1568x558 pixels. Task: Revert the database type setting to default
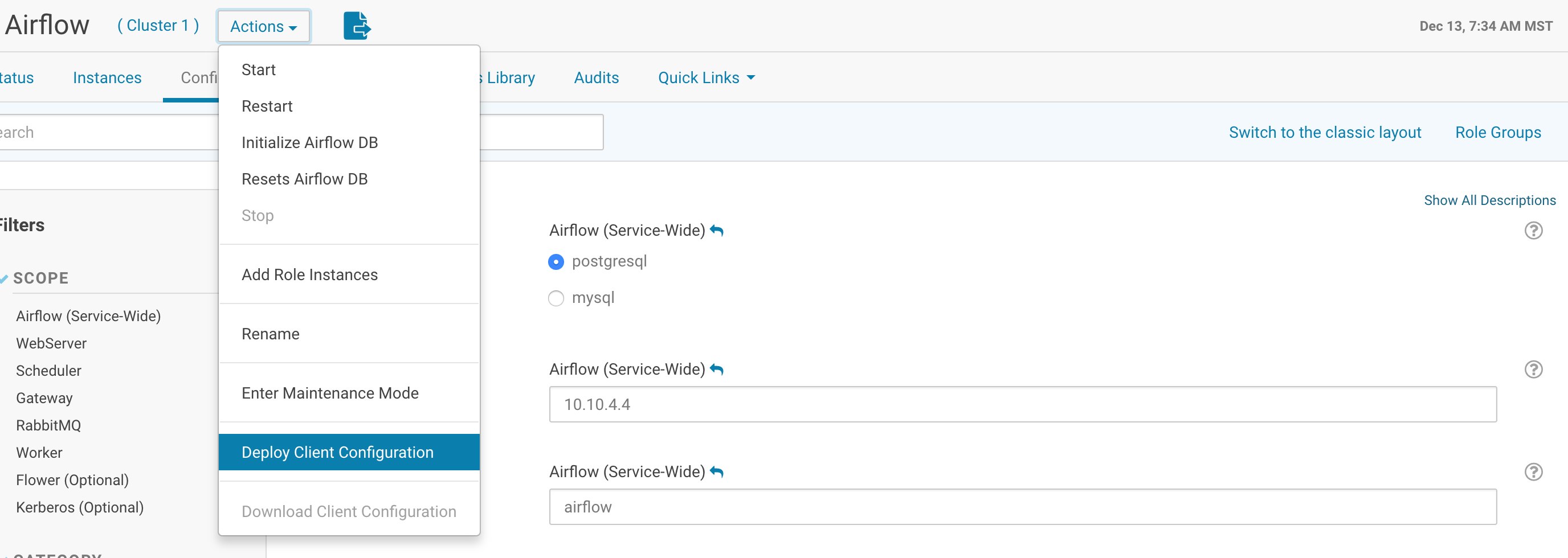pos(717,231)
